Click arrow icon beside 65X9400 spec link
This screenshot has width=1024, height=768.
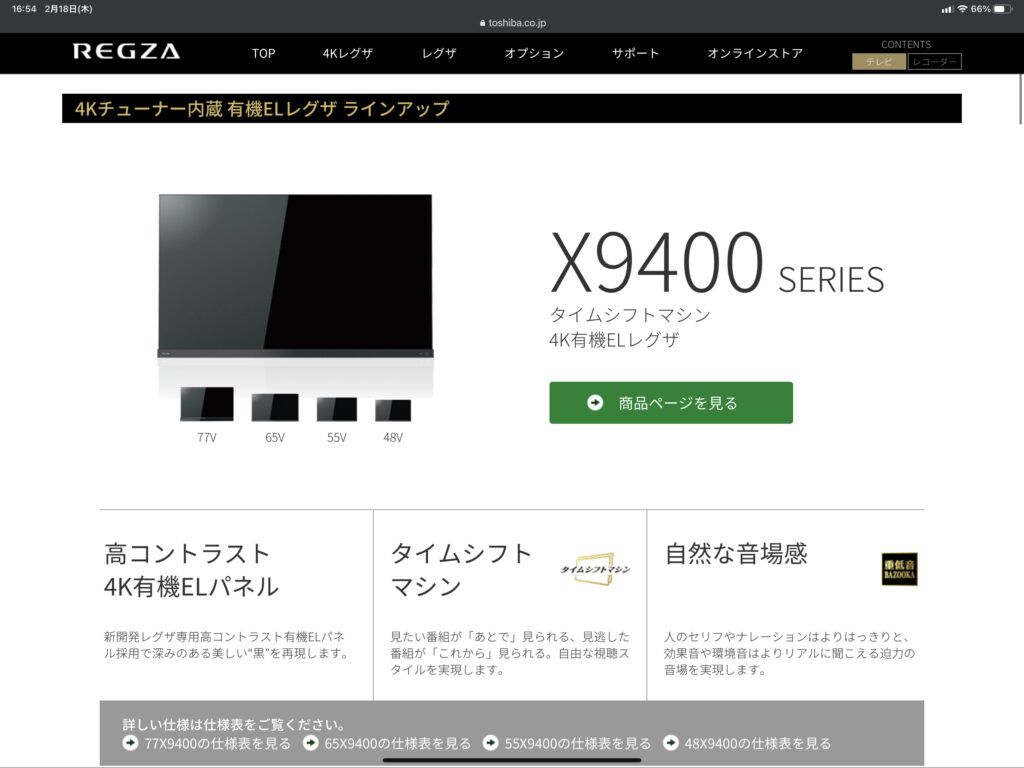click(x=310, y=743)
